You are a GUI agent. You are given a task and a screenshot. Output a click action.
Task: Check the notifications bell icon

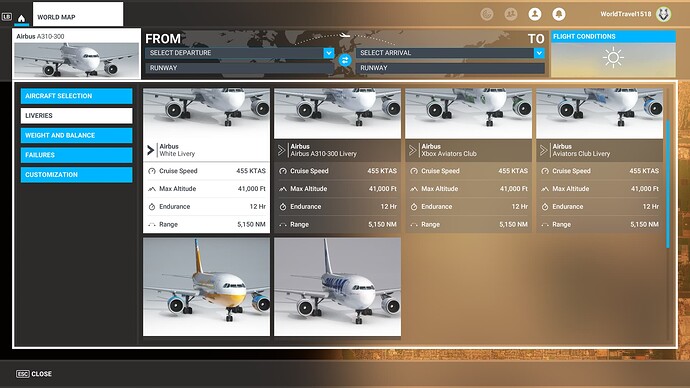pyautogui.click(x=559, y=14)
